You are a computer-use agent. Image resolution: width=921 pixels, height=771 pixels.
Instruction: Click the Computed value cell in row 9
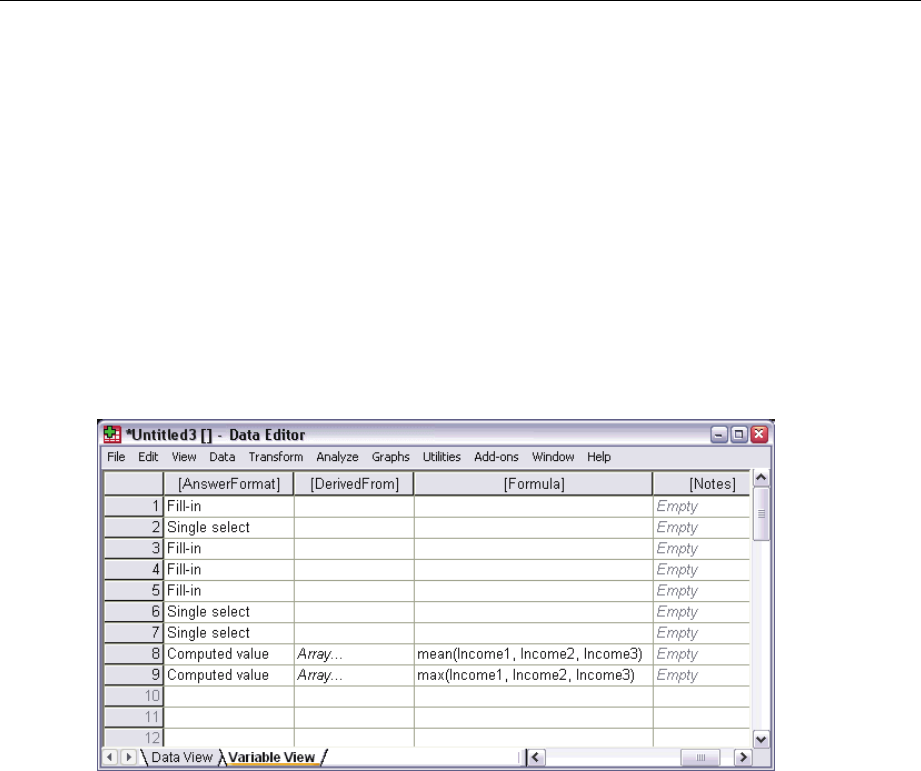[x=229, y=675]
